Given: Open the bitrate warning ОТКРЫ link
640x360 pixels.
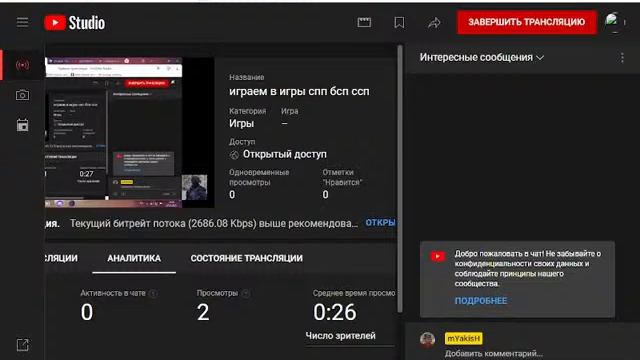Looking at the screenshot, I should pos(380,223).
